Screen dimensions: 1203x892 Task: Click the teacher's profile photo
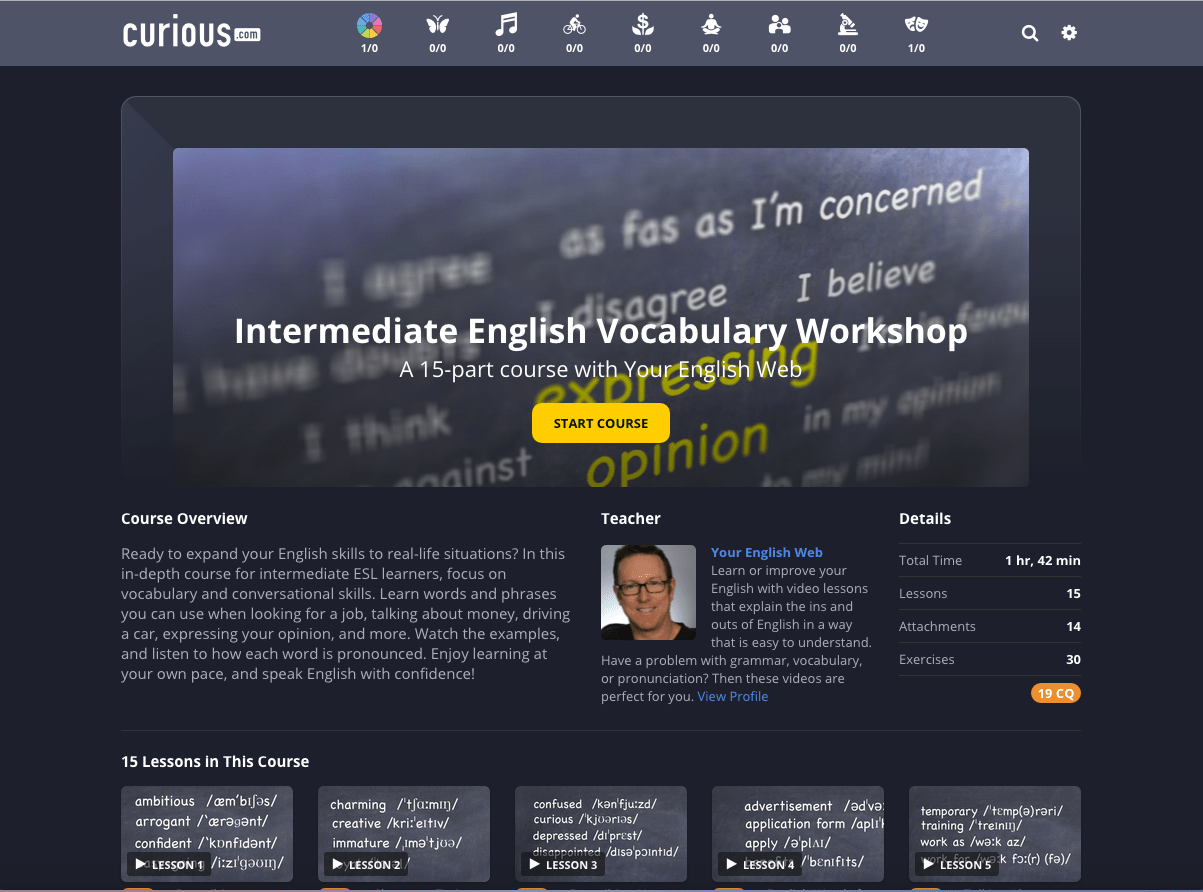pyautogui.click(x=648, y=592)
